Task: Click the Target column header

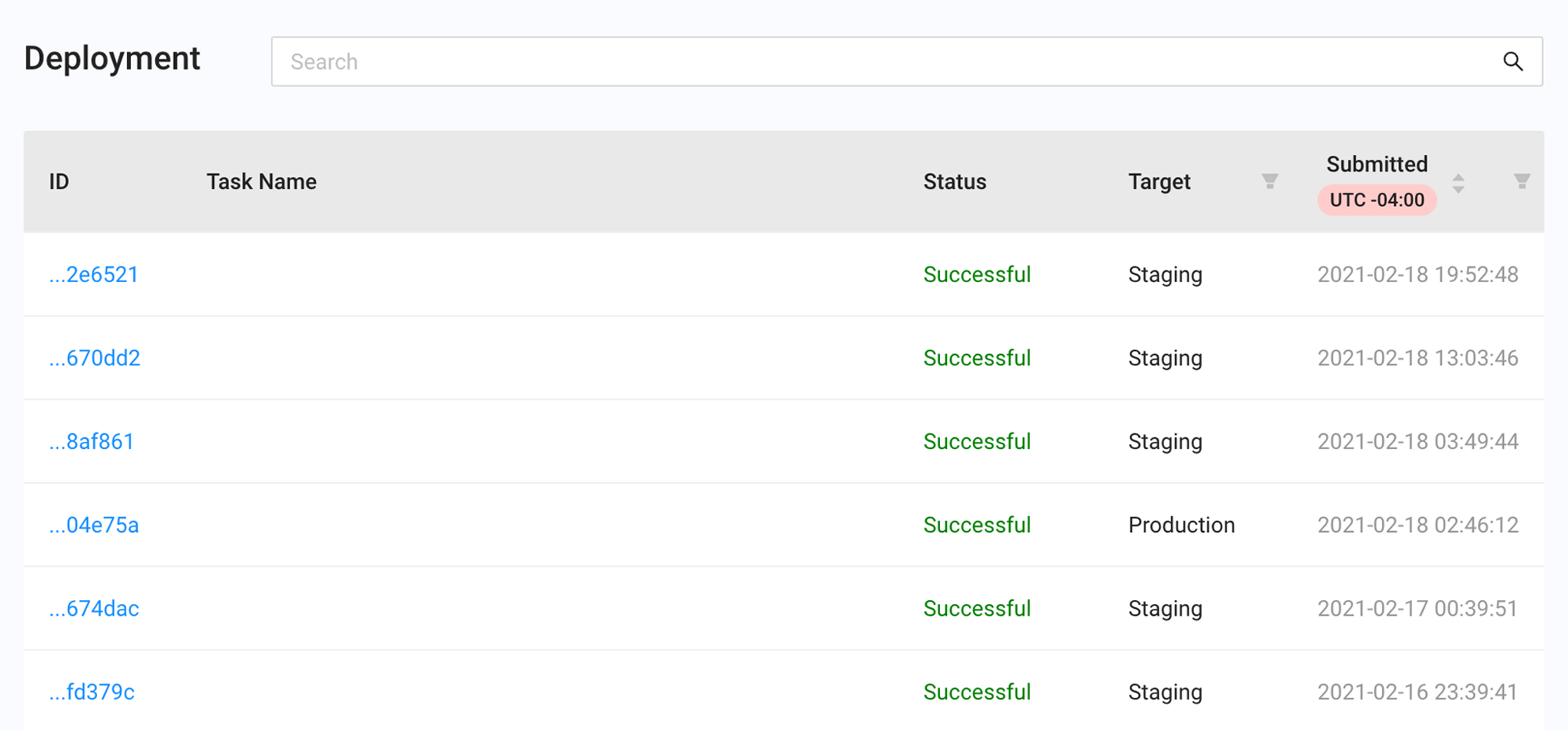Action: [1159, 182]
